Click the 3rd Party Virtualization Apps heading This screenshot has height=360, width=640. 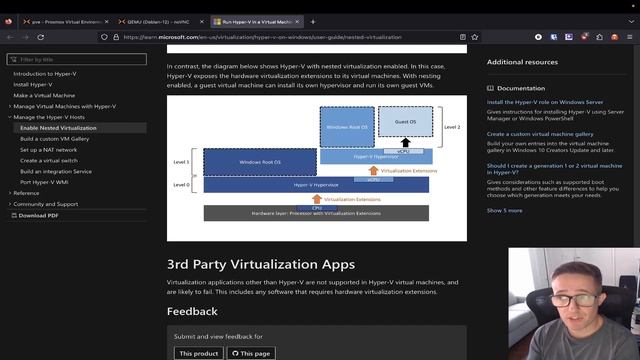(x=261, y=264)
